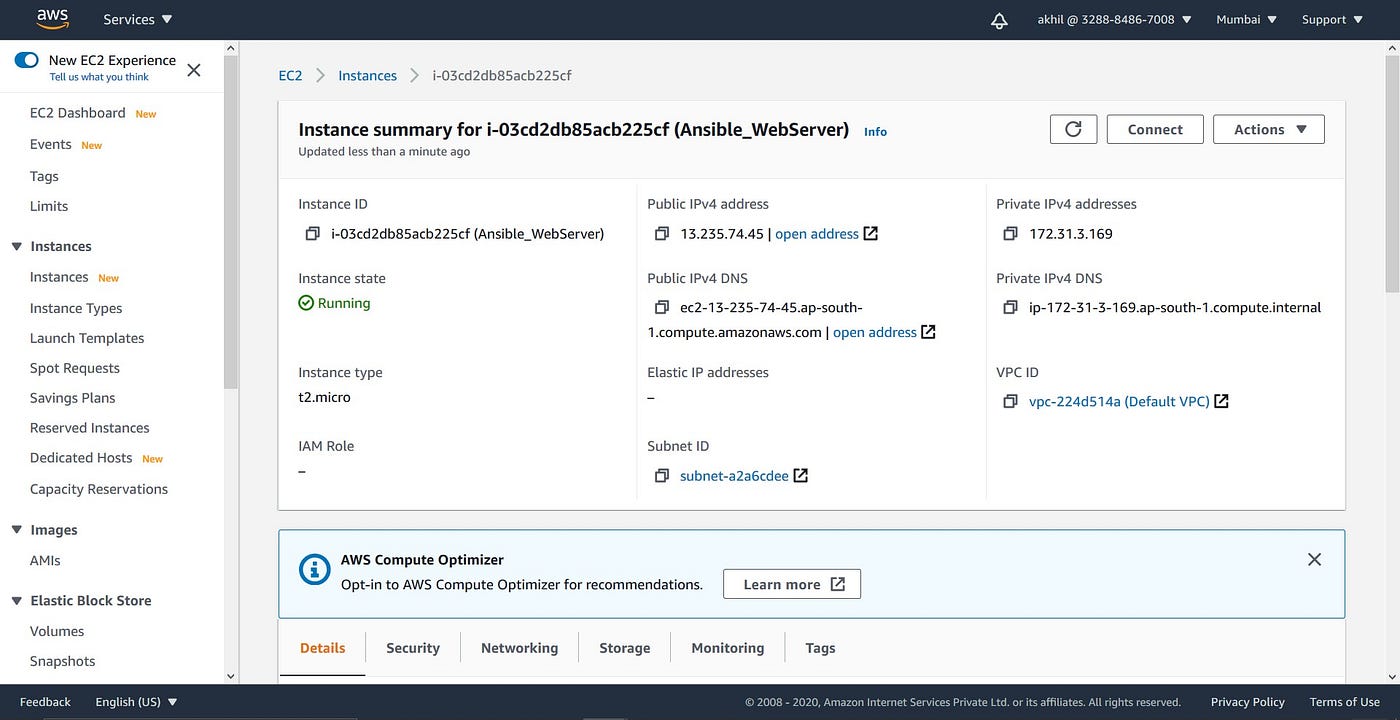Image resolution: width=1400 pixels, height=720 pixels.
Task: Click the Compute Optimizer info circle icon
Action: click(315, 570)
